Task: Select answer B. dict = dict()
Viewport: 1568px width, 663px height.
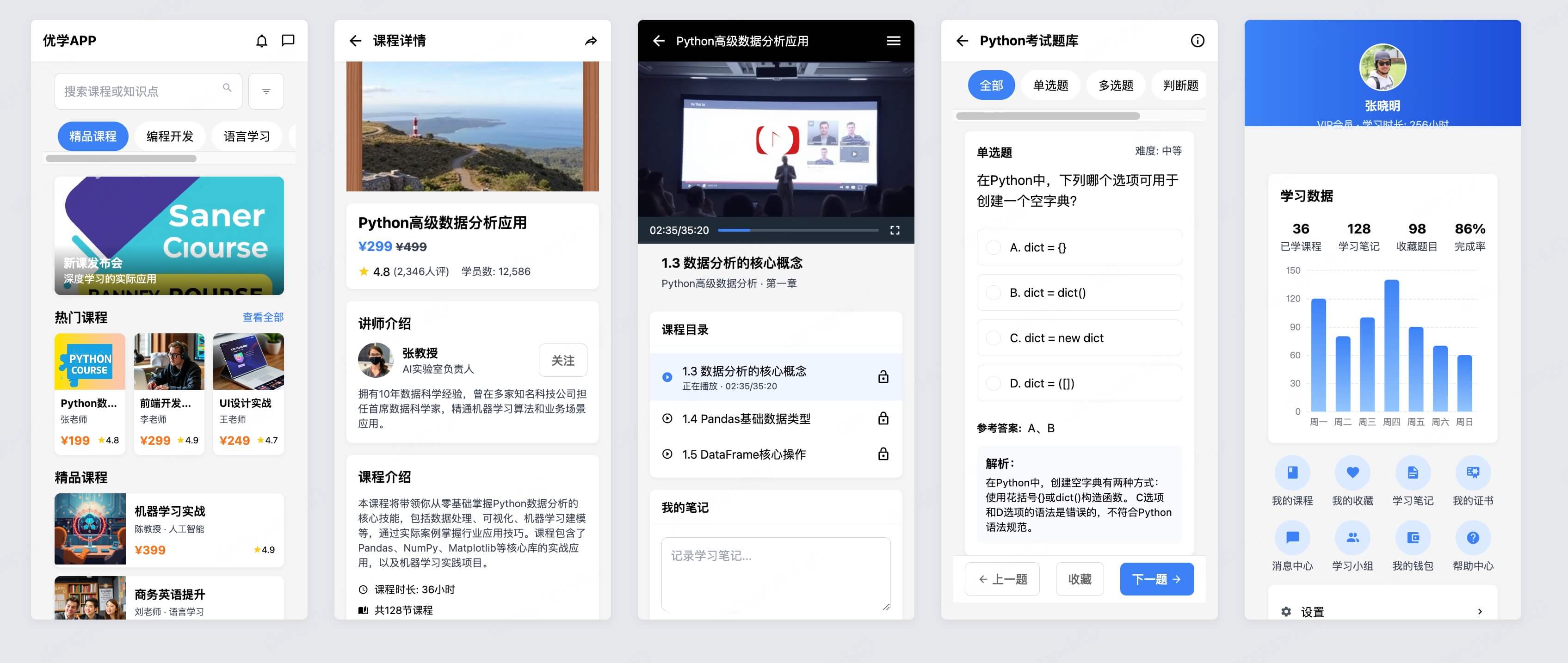Action: pyautogui.click(x=1079, y=293)
